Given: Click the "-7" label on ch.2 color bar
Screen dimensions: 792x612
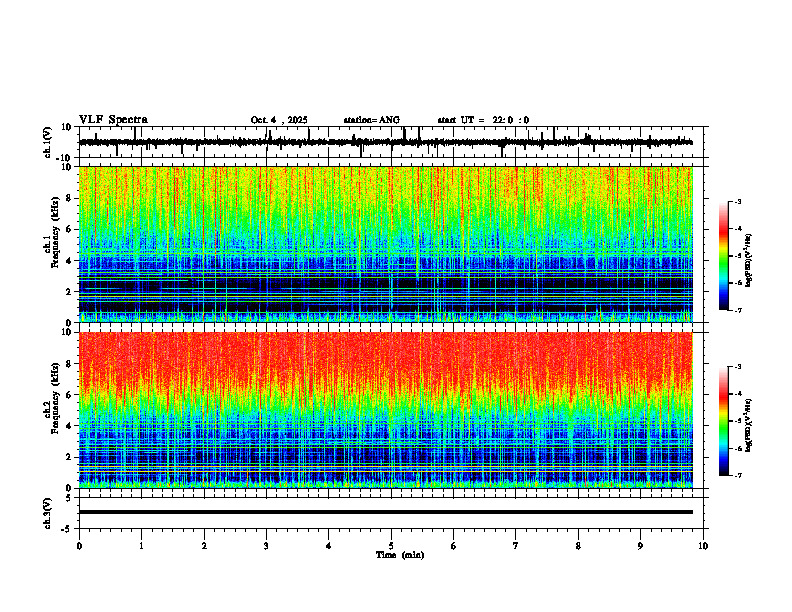Looking at the screenshot, I should click(738, 475).
